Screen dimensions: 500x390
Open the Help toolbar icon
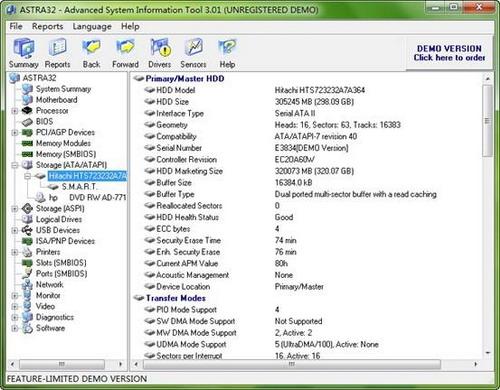coord(227,53)
